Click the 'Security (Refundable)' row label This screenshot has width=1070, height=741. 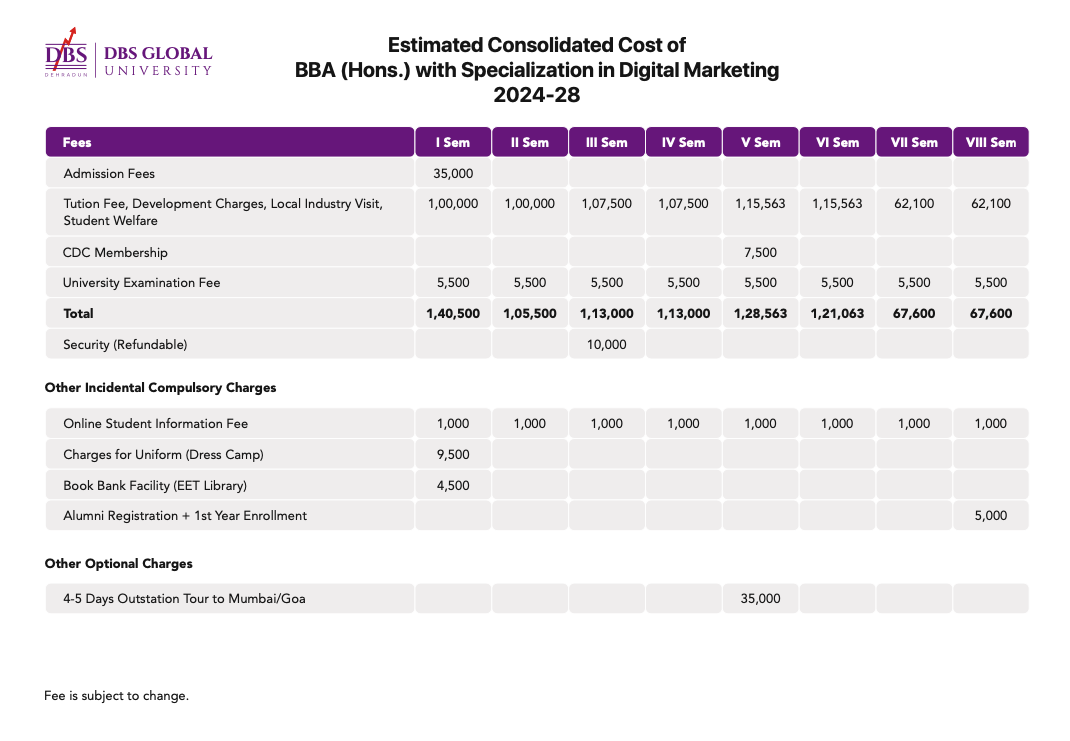[125, 345]
